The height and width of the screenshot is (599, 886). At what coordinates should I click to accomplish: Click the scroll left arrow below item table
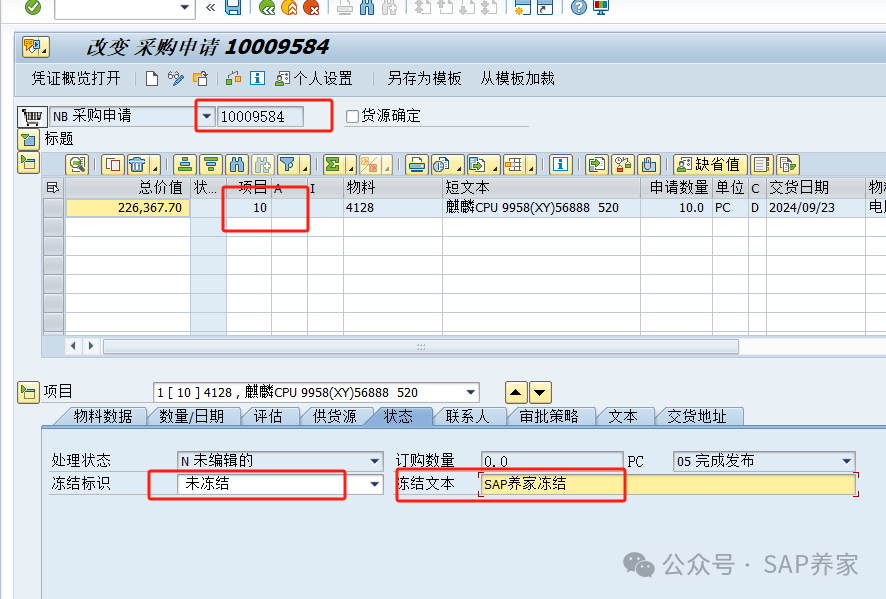coord(73,346)
